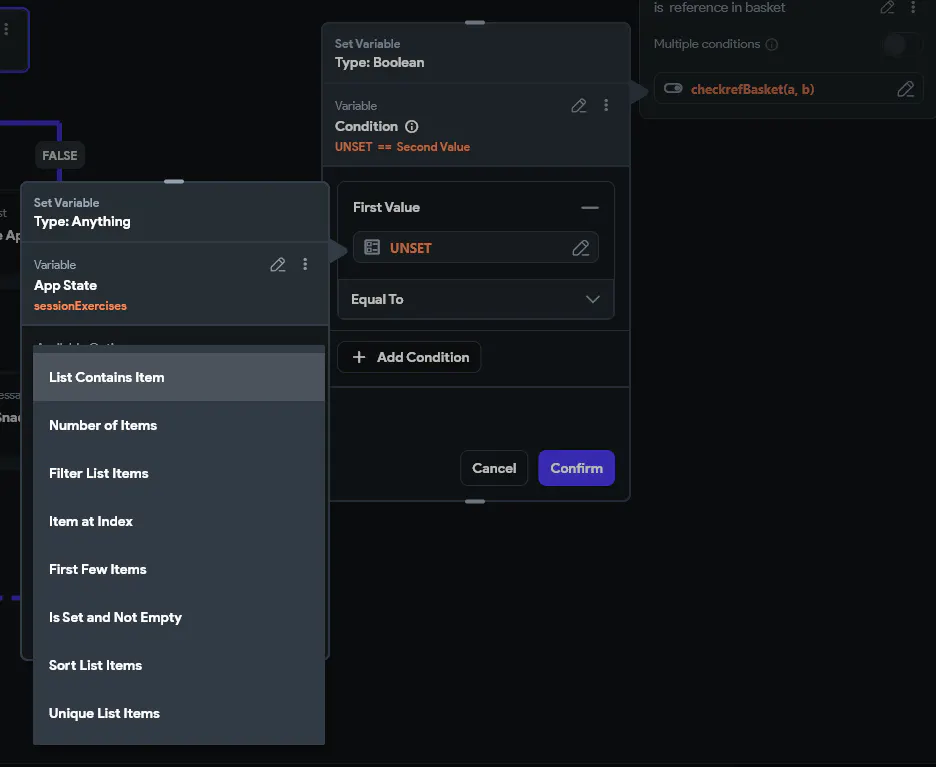Click the UNSET first value field
Image resolution: width=936 pixels, height=767 pixels.
[476, 247]
